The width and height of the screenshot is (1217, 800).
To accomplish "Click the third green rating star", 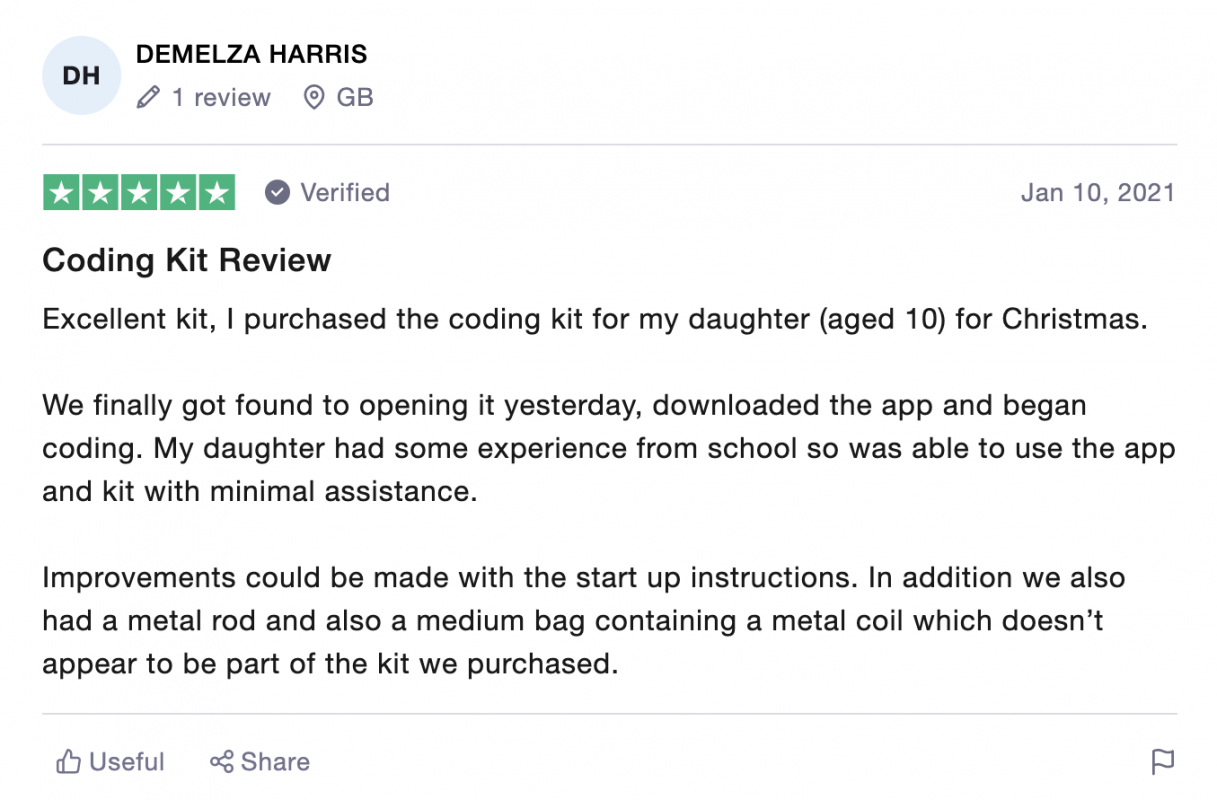I will 139,192.
